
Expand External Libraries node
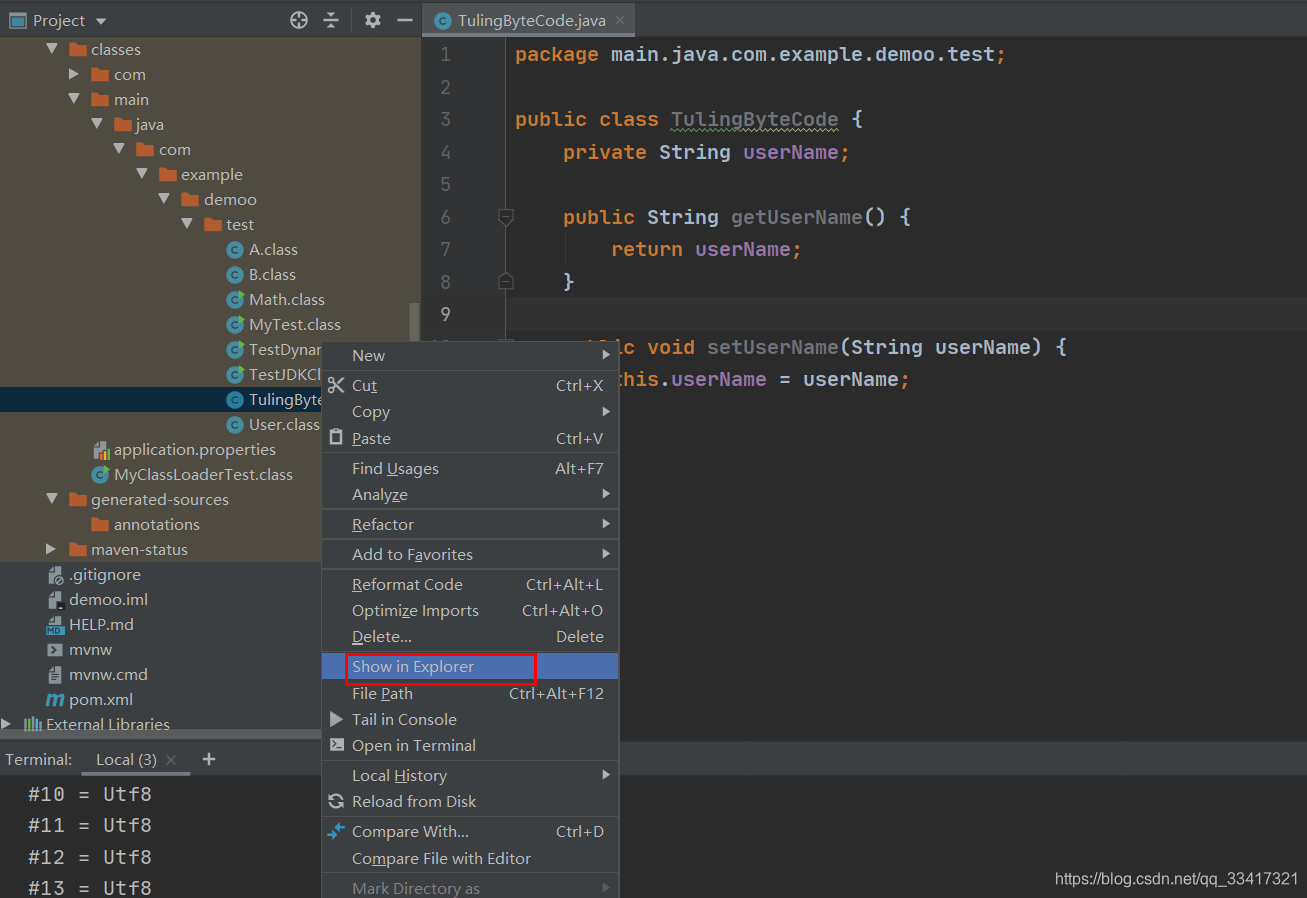pyautogui.click(x=7, y=724)
